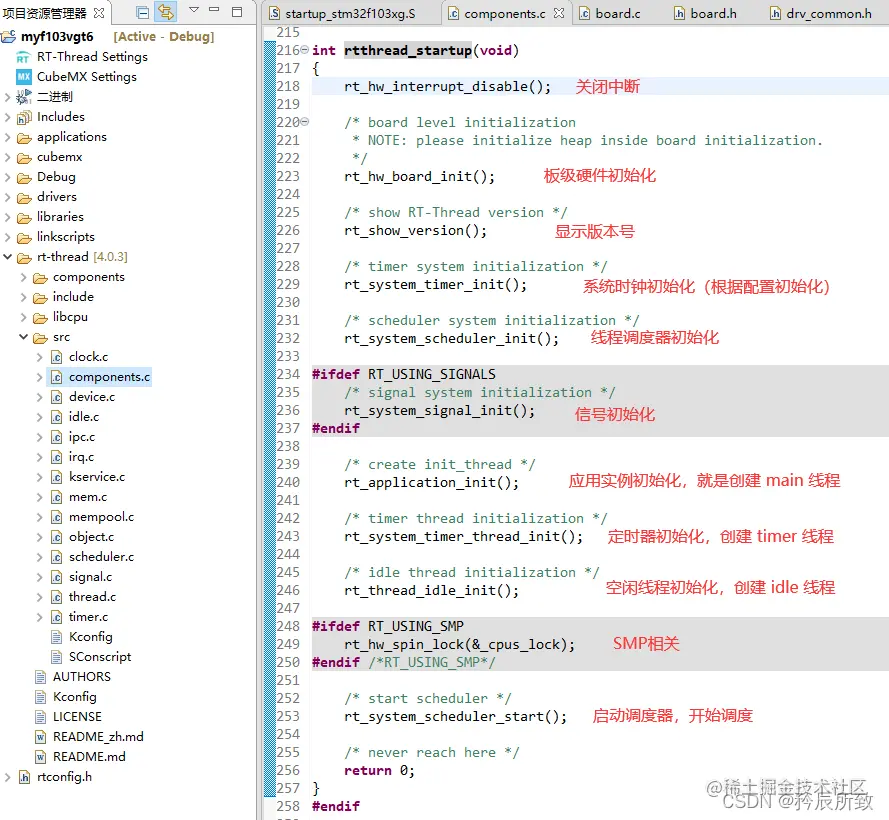Collapse the rt-thread folder
Viewport: 889px width, 820px height.
pyautogui.click(x=7, y=257)
